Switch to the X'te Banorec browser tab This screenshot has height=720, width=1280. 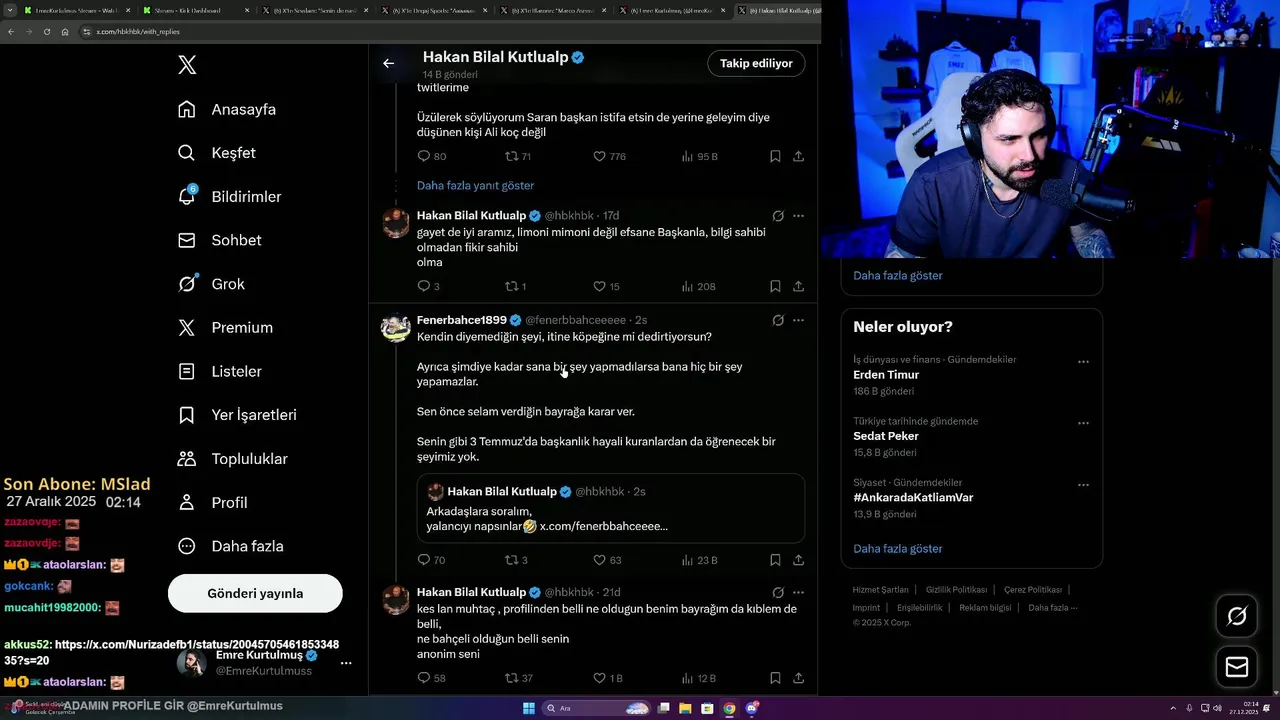pyautogui.click(x=551, y=10)
